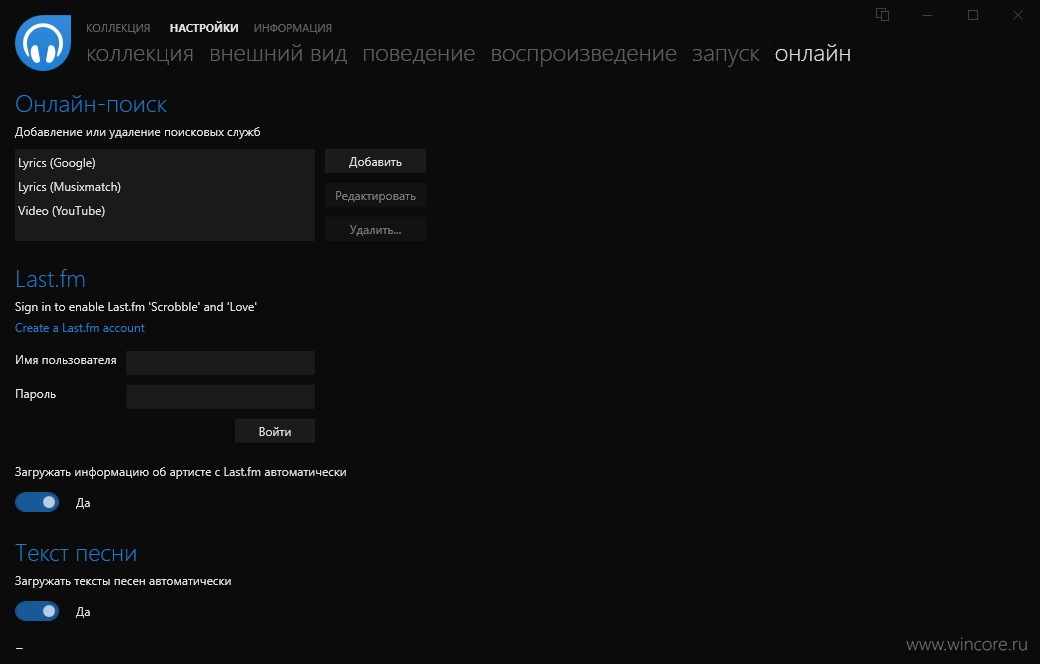
Task: Switch to the внешний вид tab
Action: 278,53
